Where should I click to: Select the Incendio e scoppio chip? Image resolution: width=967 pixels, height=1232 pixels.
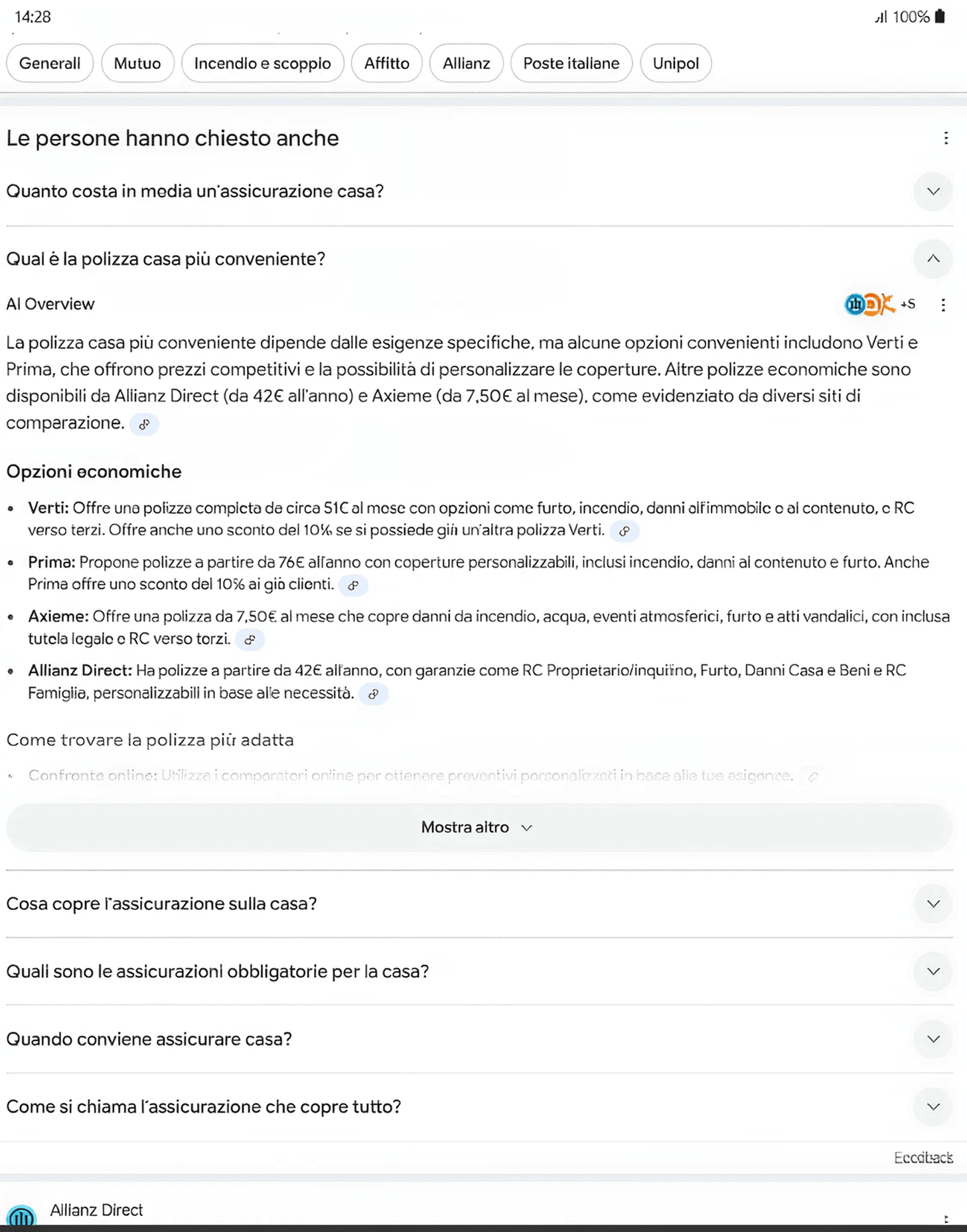[262, 64]
